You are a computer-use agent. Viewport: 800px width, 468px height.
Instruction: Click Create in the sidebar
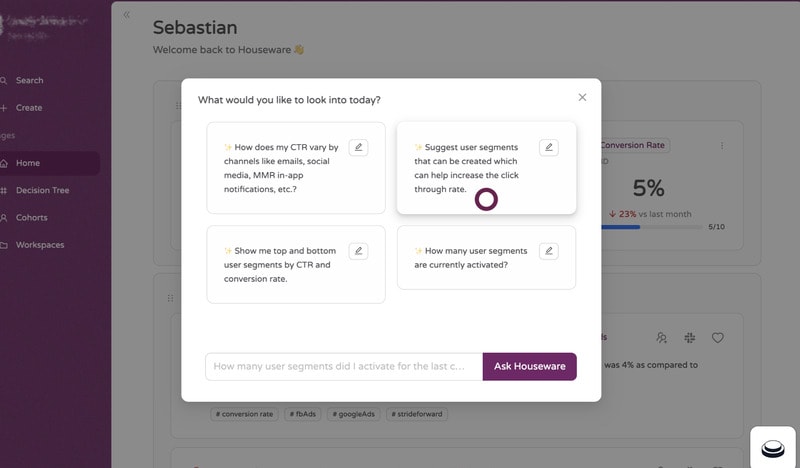28,107
